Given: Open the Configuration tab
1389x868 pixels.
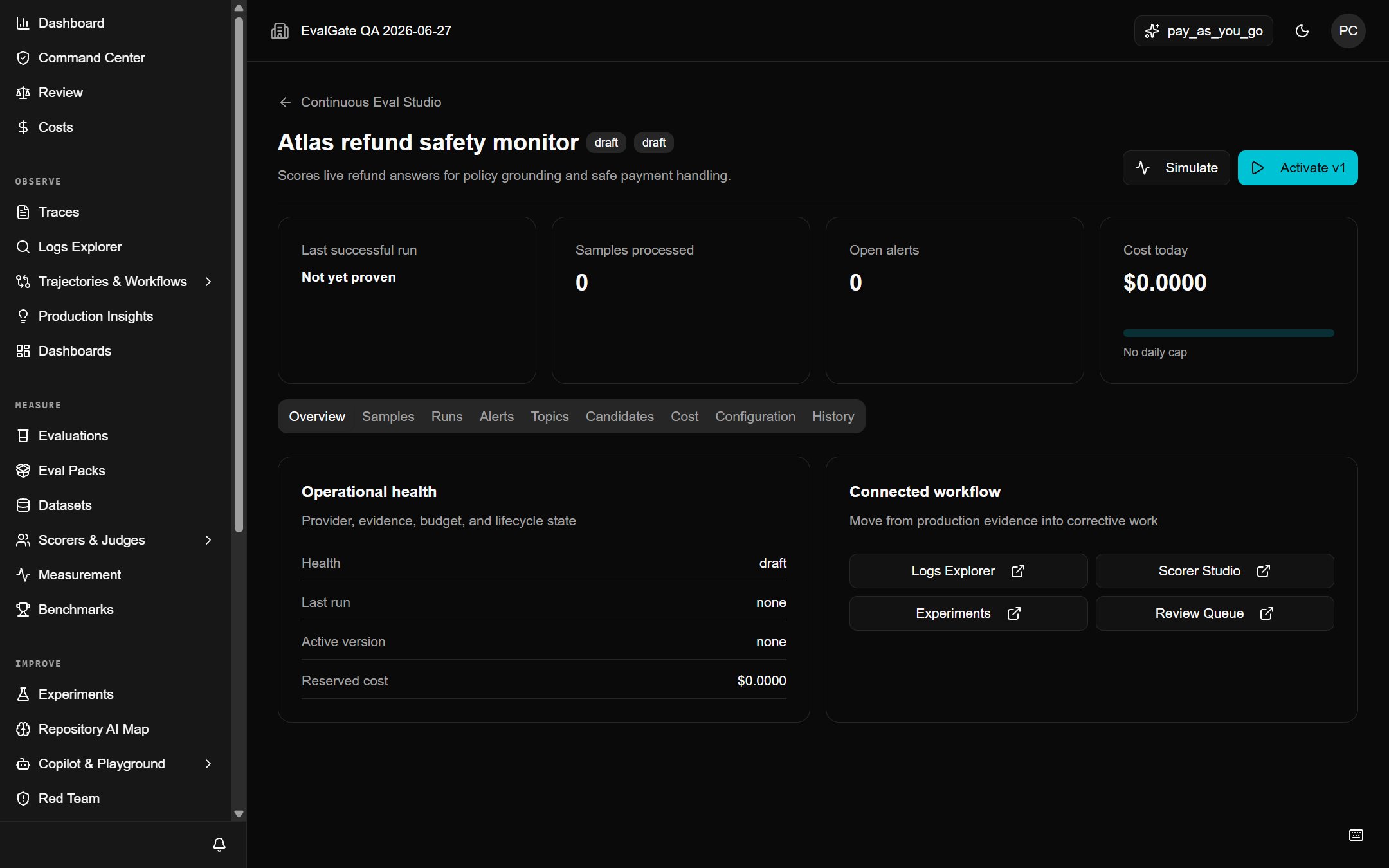Looking at the screenshot, I should 756,417.
